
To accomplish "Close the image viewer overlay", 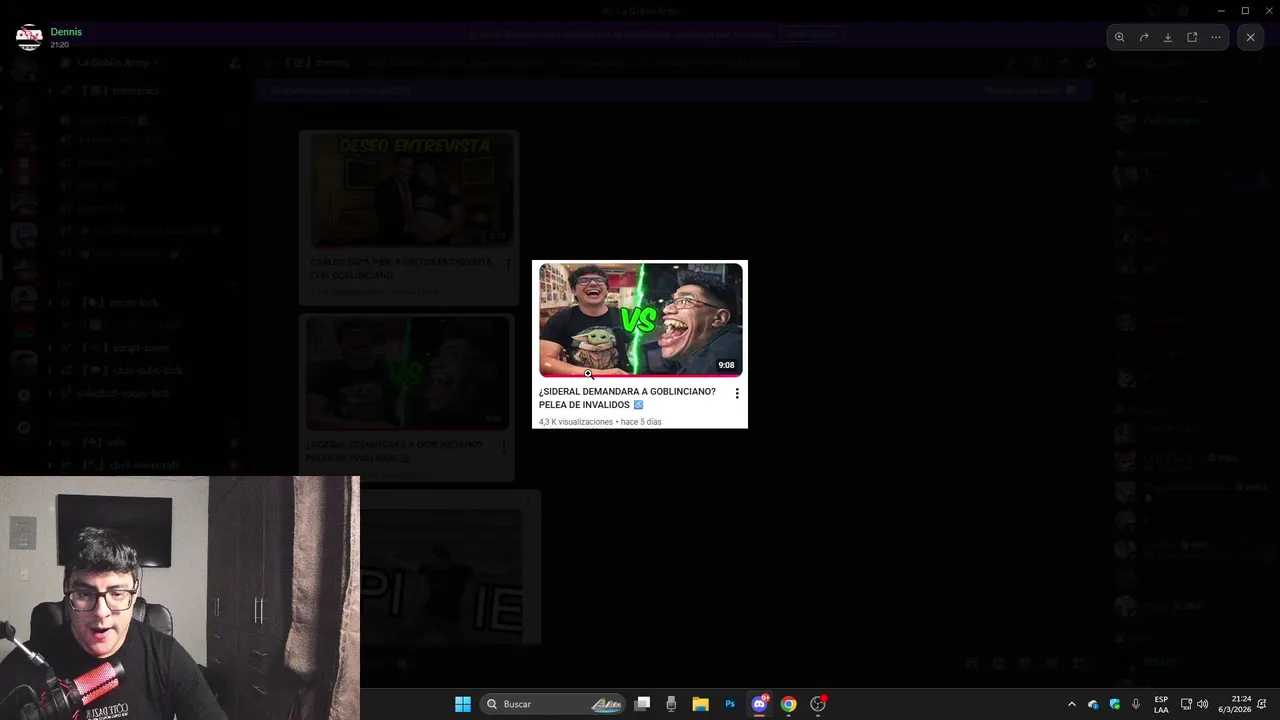I will (x=1250, y=37).
